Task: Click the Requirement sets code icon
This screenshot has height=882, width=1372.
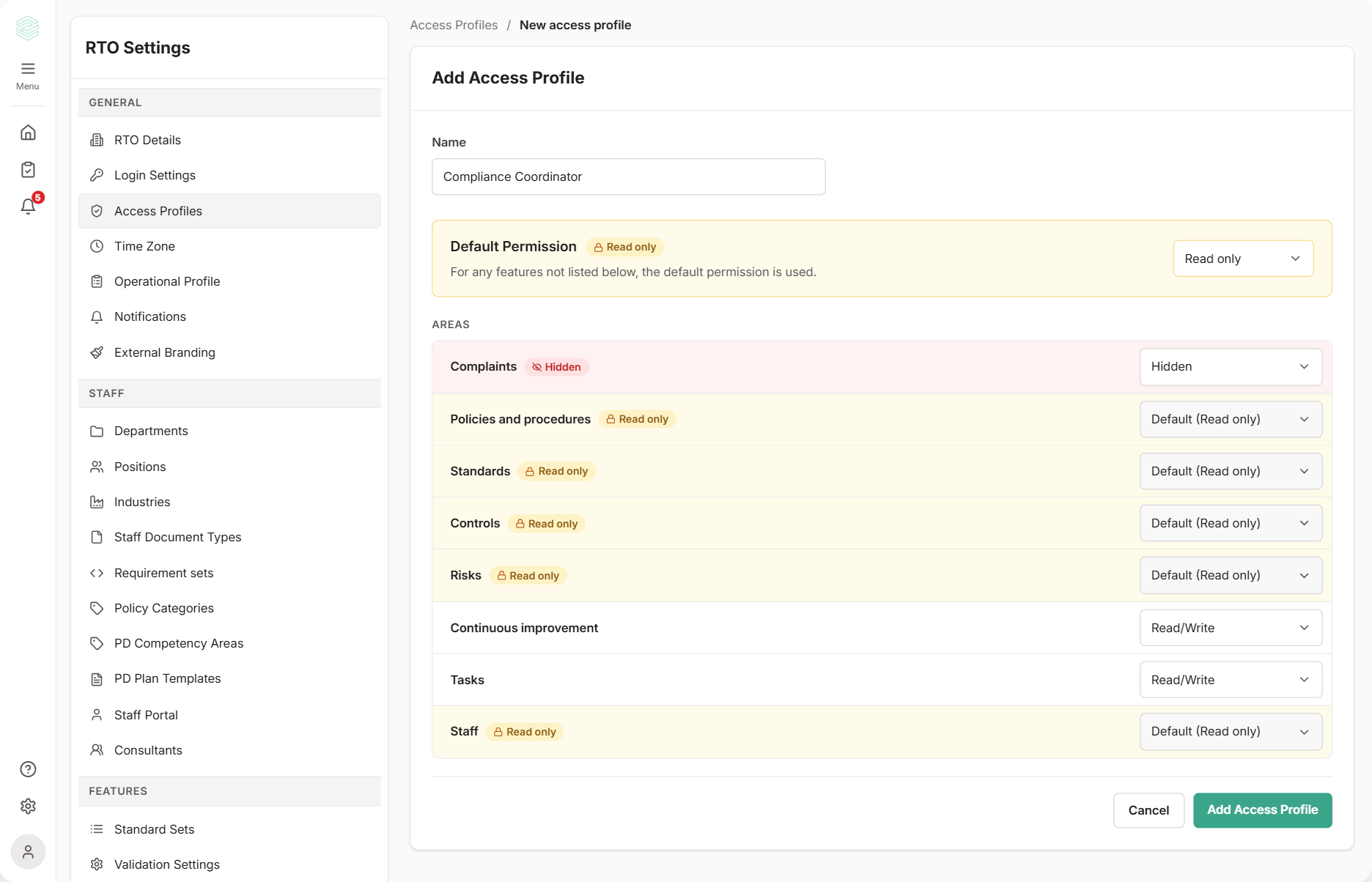Action: pos(97,573)
